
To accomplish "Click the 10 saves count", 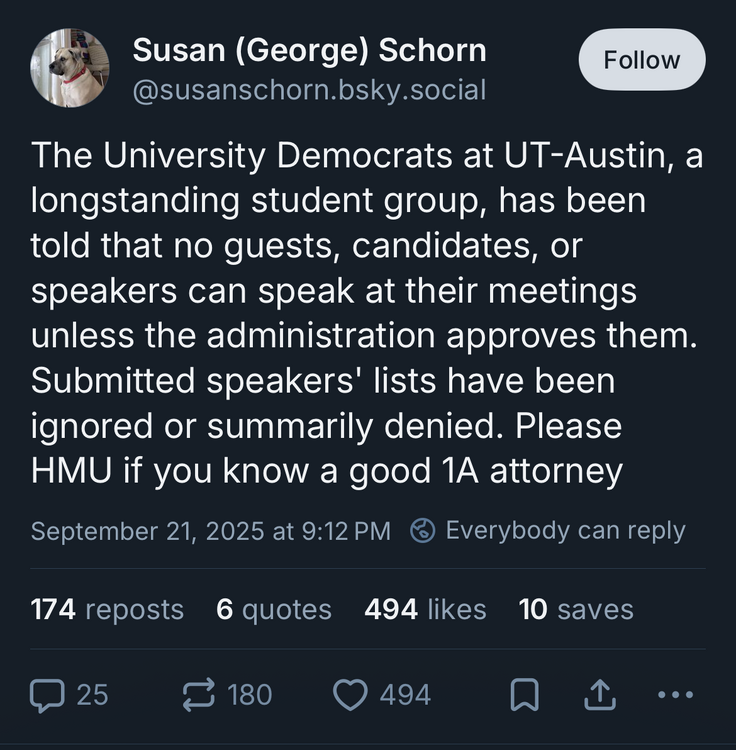I will [575, 609].
